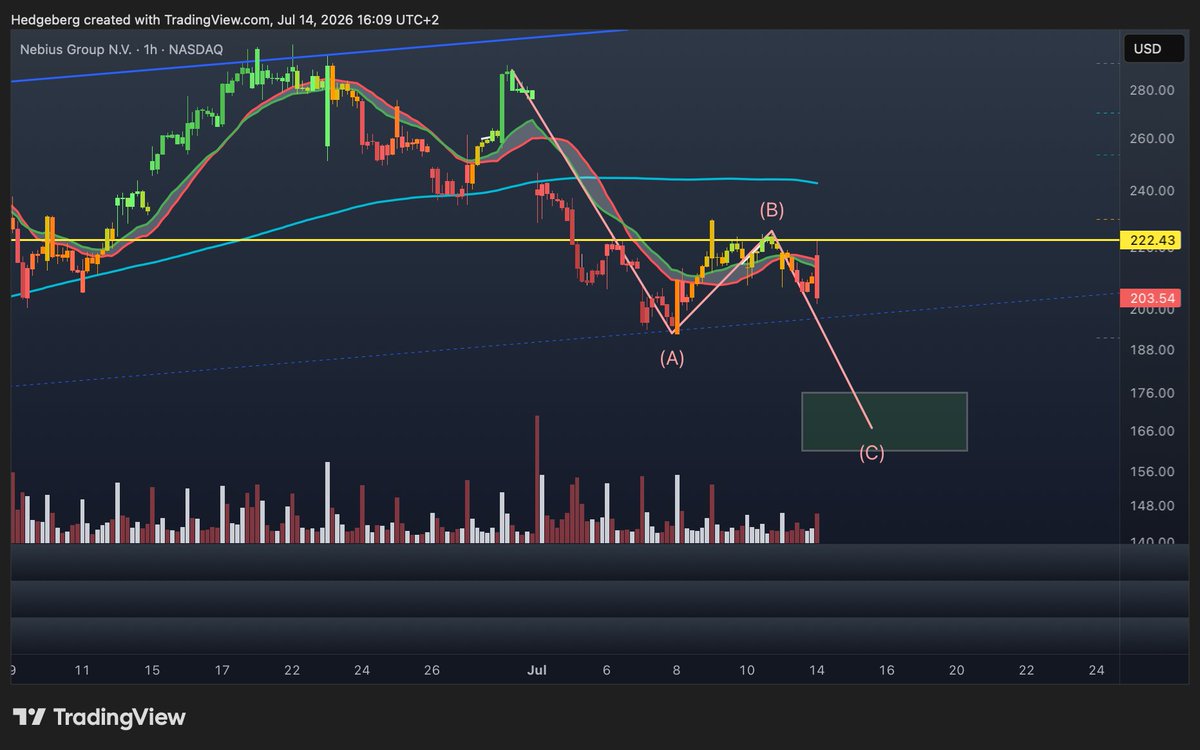
Task: Click the 20 date label on time axis
Action: click(x=956, y=670)
